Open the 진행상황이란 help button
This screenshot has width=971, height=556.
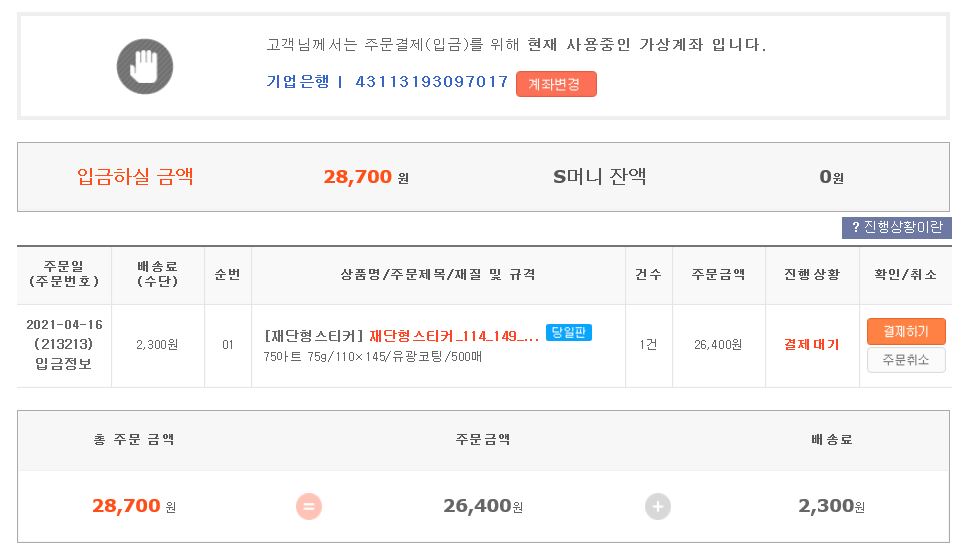[896, 228]
